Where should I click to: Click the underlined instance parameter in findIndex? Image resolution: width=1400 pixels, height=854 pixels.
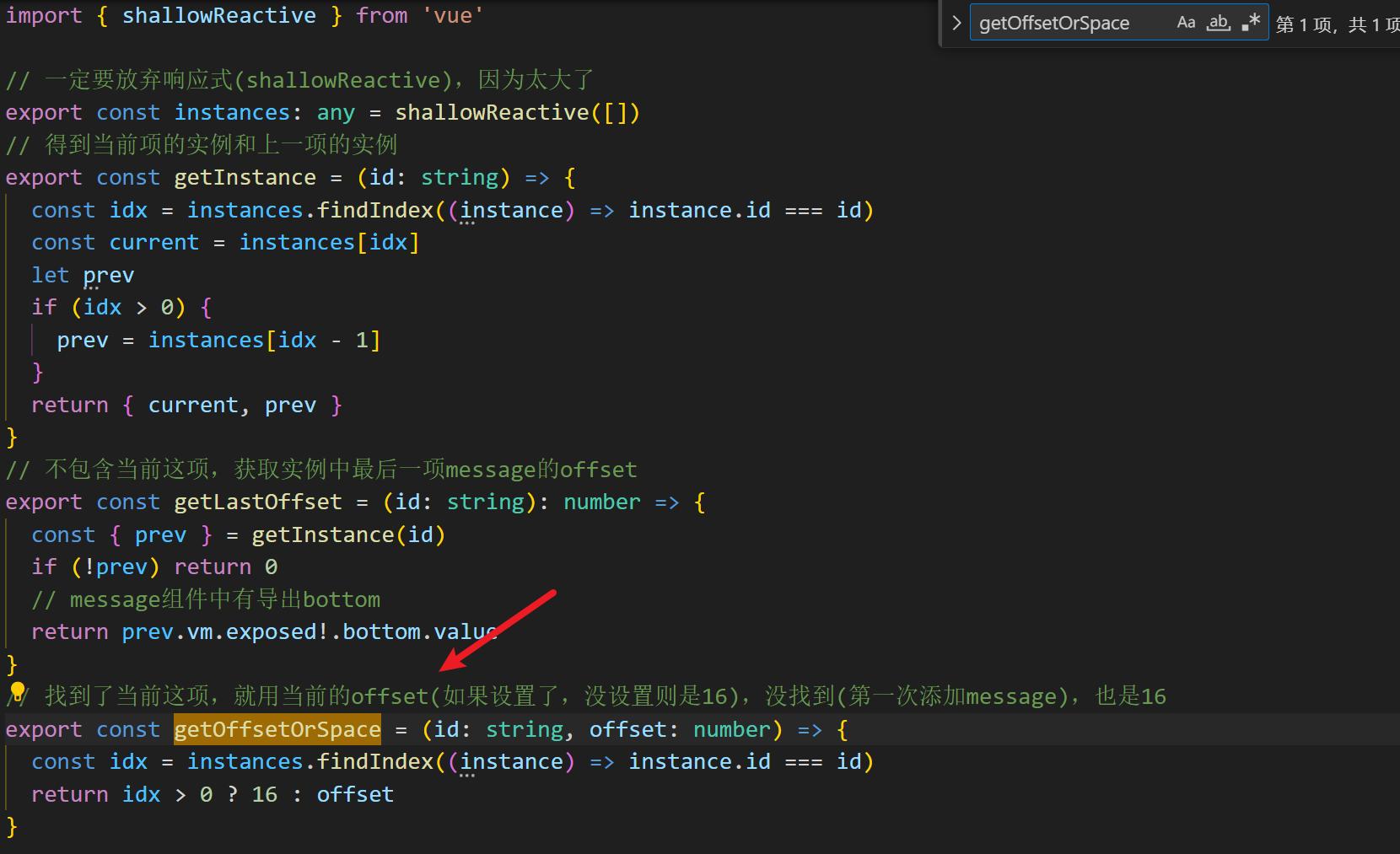click(512, 209)
